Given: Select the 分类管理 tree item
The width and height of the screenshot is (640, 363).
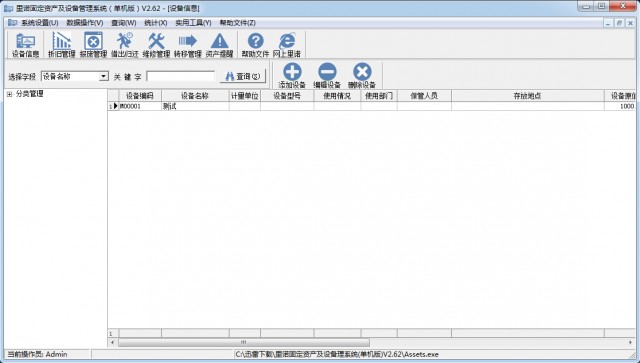Looking at the screenshot, I should pos(29,94).
